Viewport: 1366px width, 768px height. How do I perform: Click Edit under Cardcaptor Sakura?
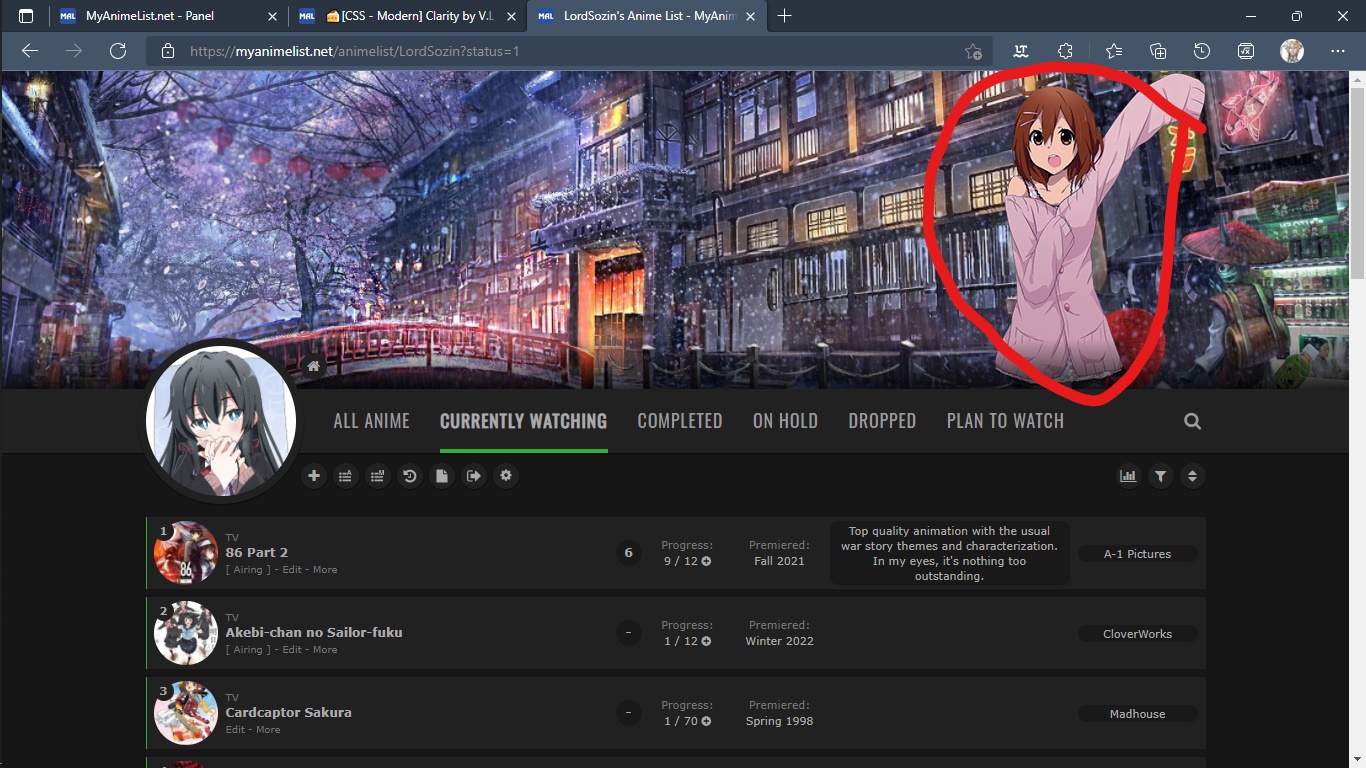click(x=236, y=730)
